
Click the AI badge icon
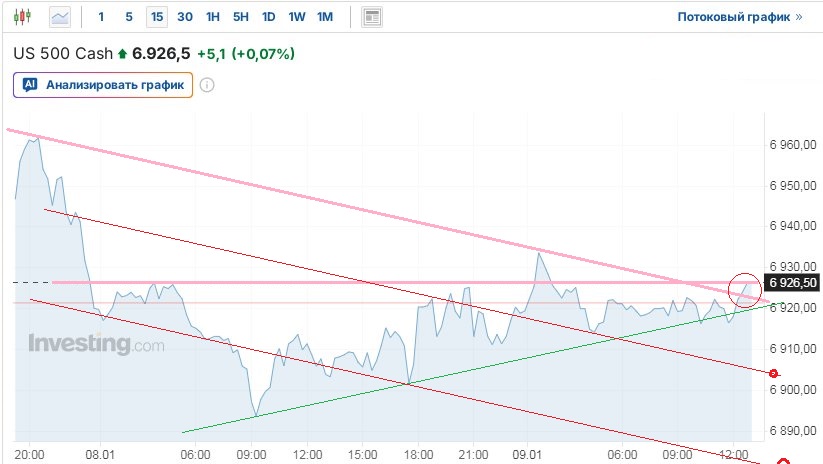pyautogui.click(x=30, y=85)
